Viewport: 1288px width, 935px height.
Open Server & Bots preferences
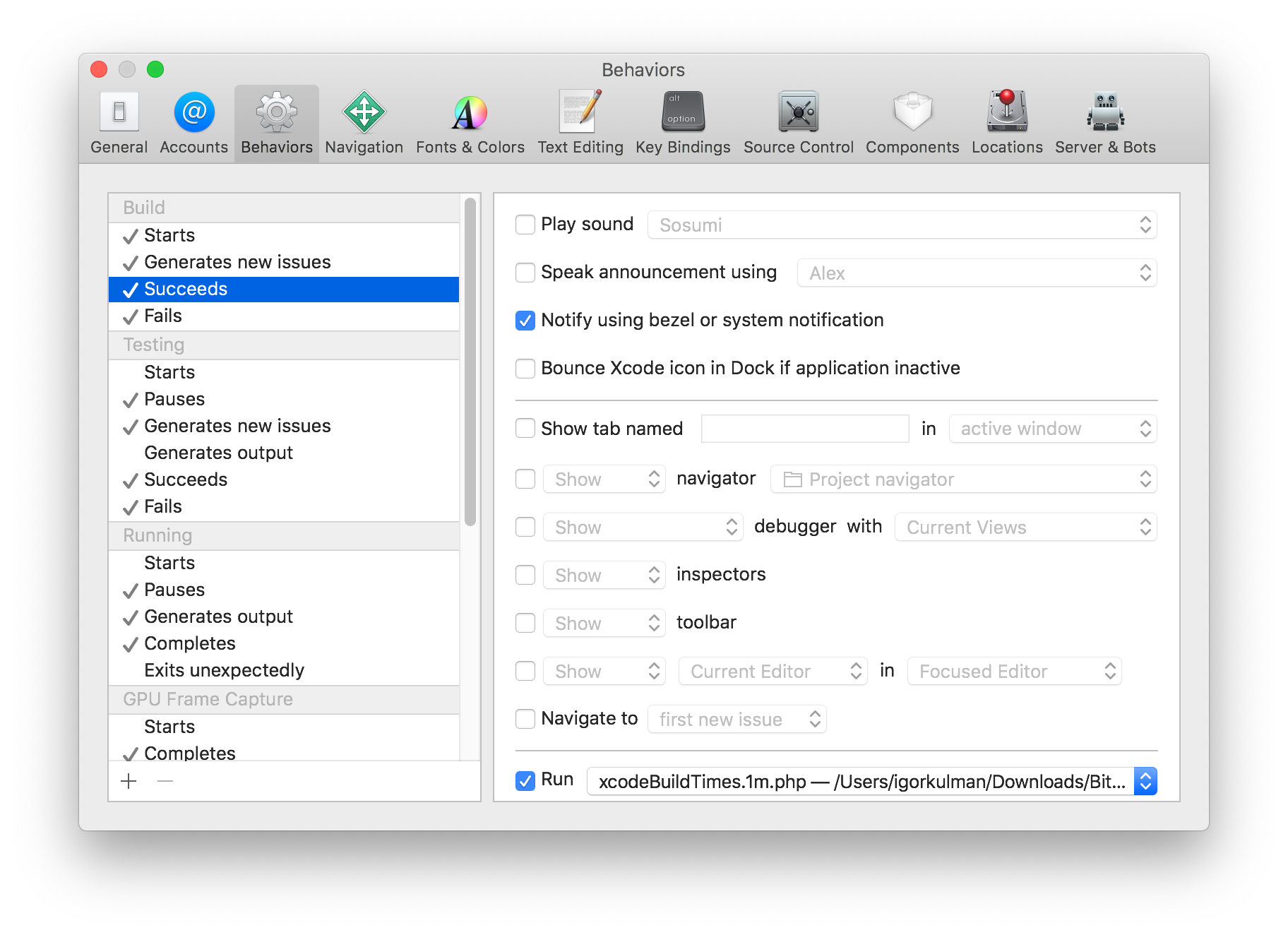pos(1105,123)
